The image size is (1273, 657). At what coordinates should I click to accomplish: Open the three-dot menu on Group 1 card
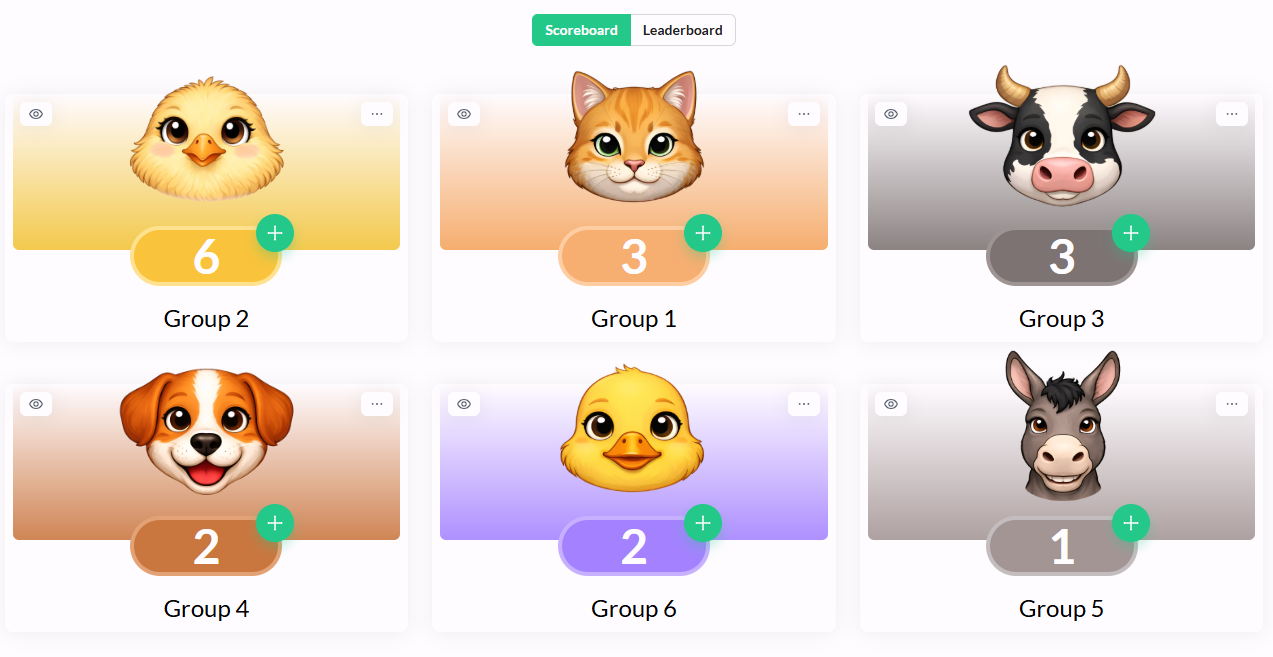pos(804,114)
